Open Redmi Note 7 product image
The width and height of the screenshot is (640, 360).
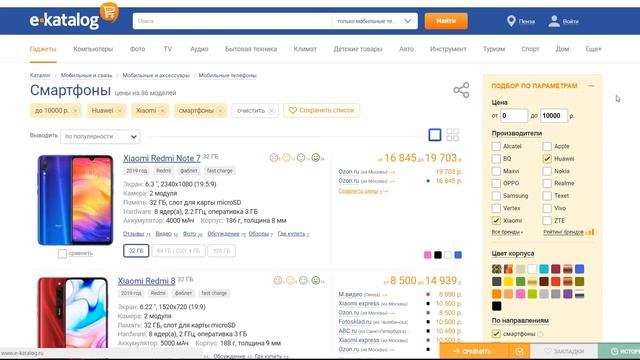click(76, 200)
